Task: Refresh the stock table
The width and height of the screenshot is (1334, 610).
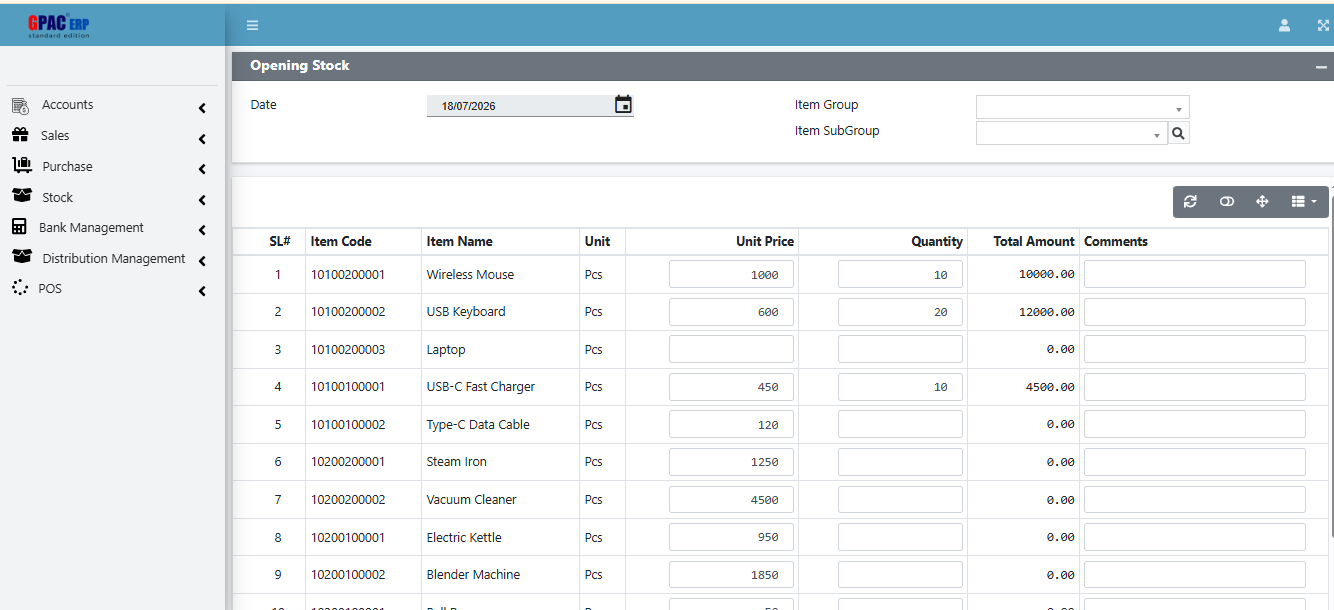Action: click(x=1190, y=201)
